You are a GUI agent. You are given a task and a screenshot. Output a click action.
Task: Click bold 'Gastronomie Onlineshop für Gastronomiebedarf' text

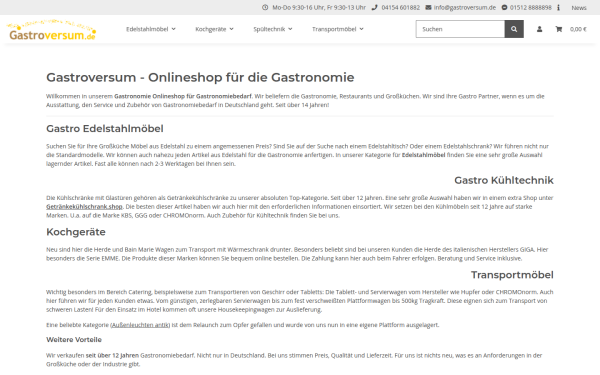click(183, 96)
